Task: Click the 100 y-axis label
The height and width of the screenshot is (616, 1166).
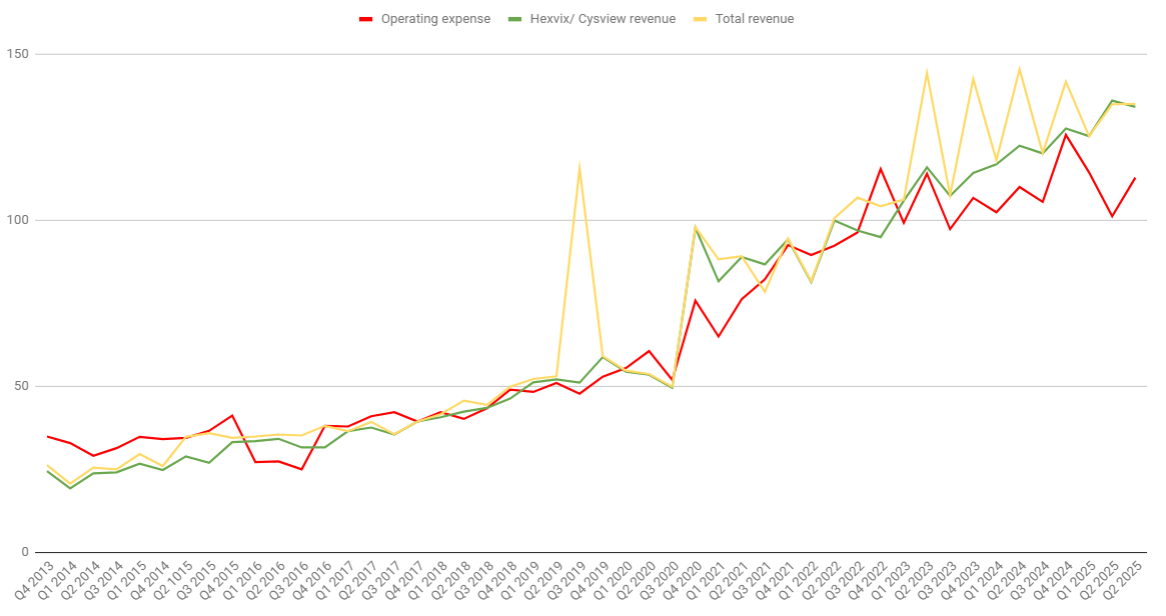Action: coord(17,220)
